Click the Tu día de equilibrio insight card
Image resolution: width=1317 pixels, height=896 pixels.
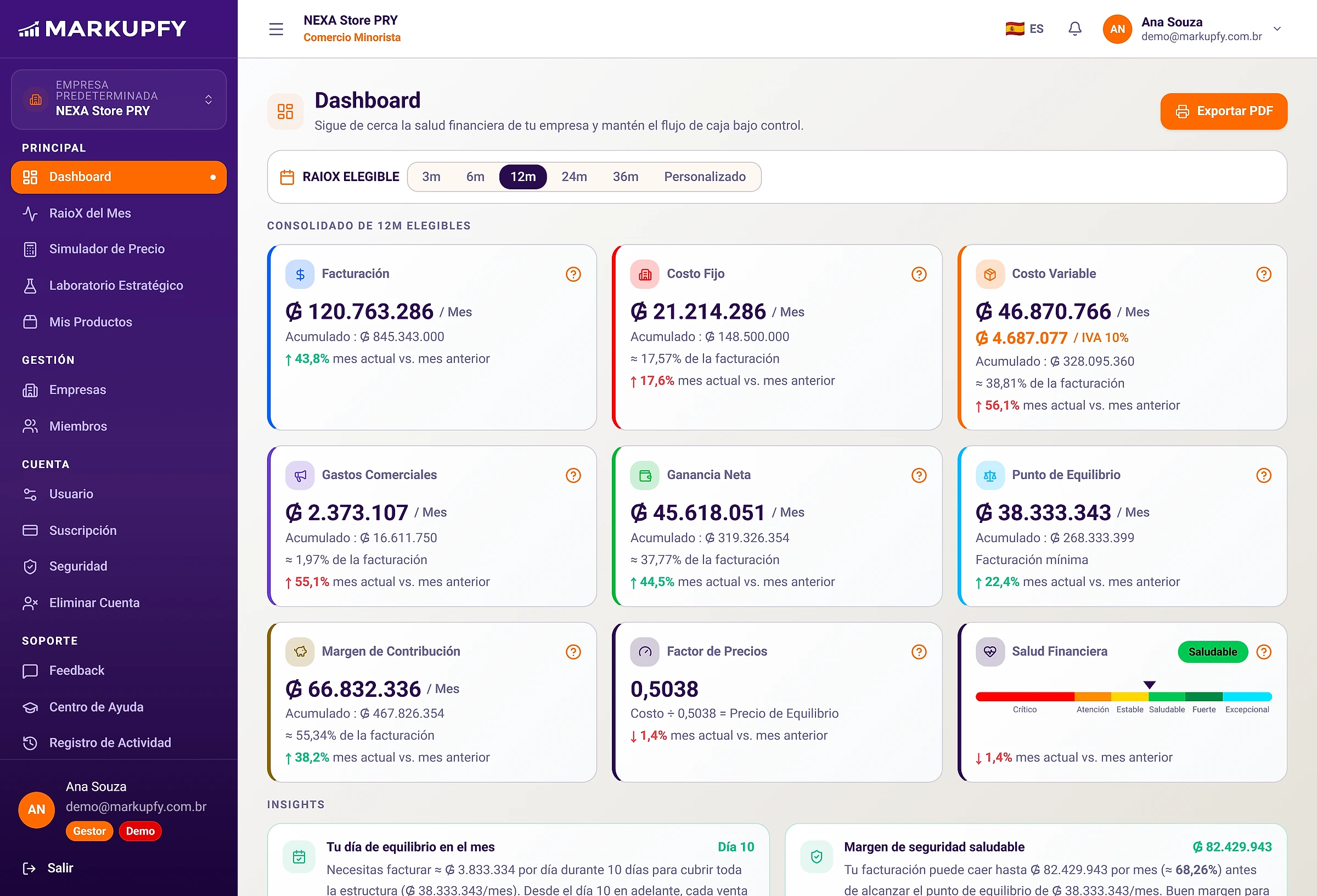(518, 860)
